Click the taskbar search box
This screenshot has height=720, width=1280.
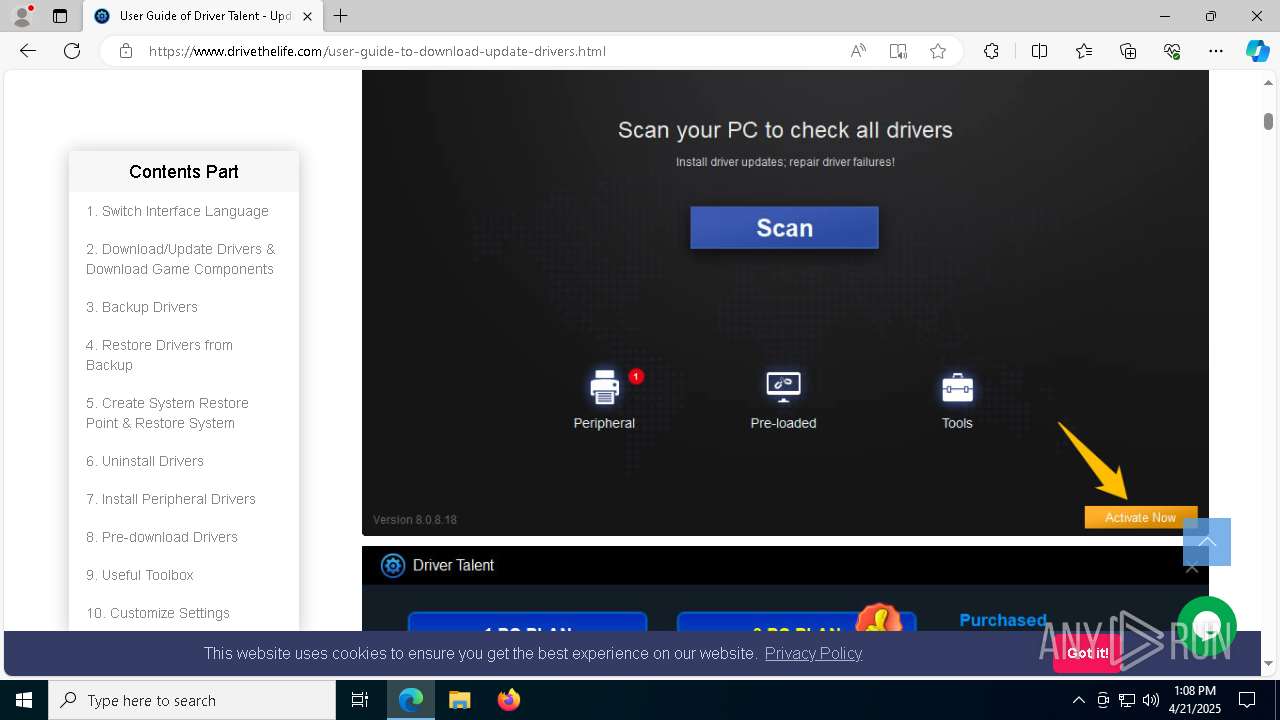(x=192, y=700)
